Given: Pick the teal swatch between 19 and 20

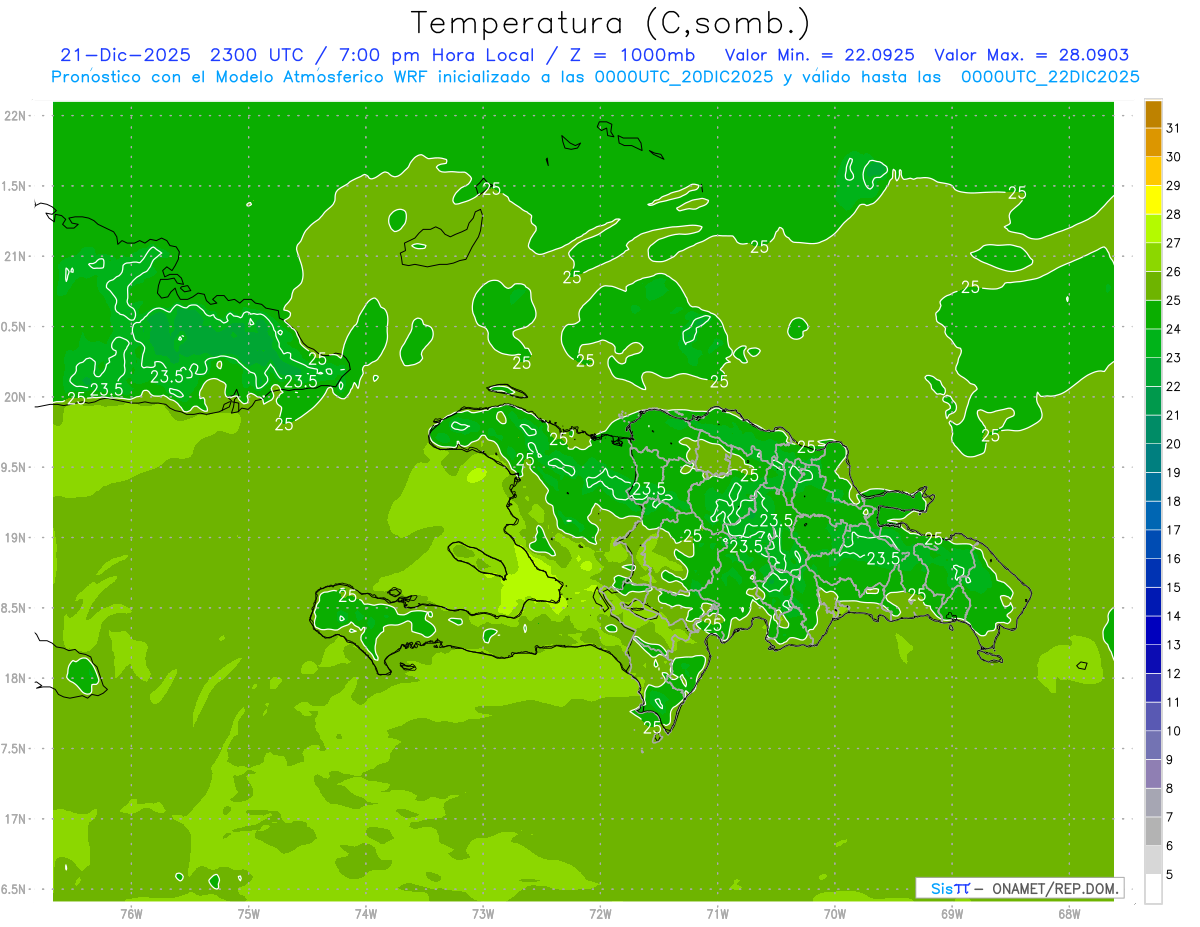Looking at the screenshot, I should coord(1153,459).
